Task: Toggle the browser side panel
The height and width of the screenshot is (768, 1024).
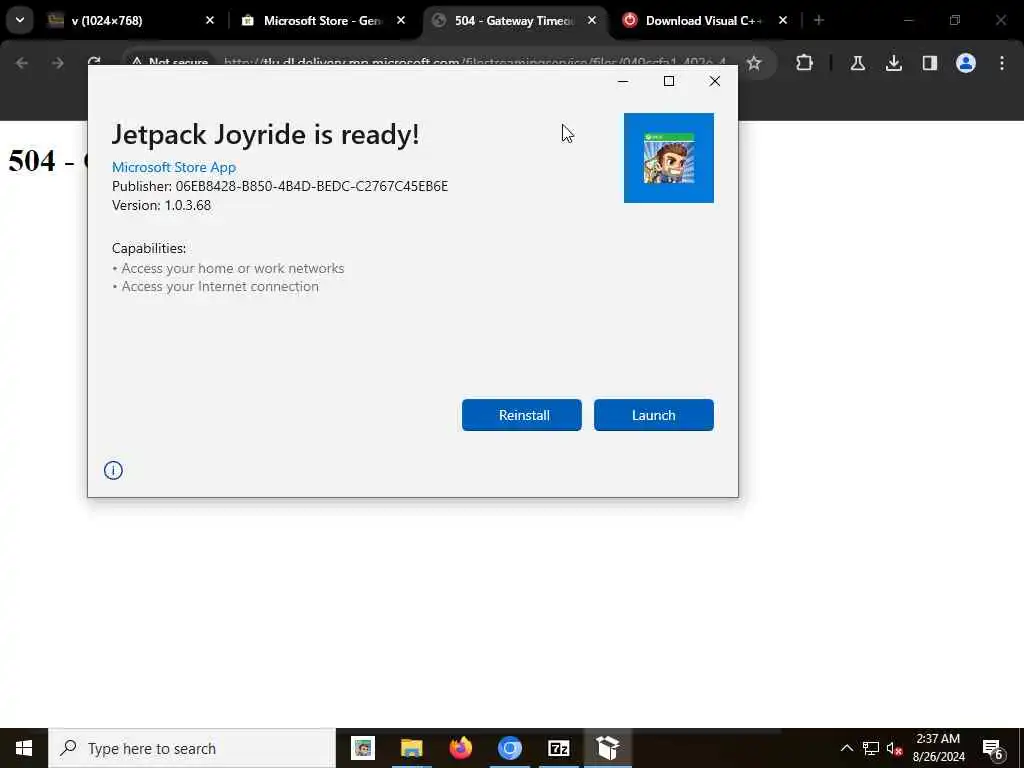Action: click(930, 63)
